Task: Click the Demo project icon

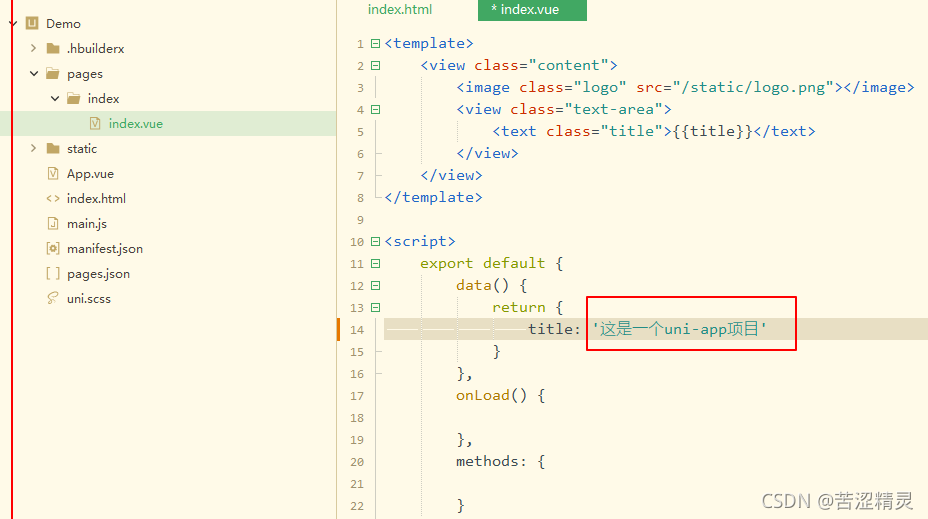Action: [32, 24]
